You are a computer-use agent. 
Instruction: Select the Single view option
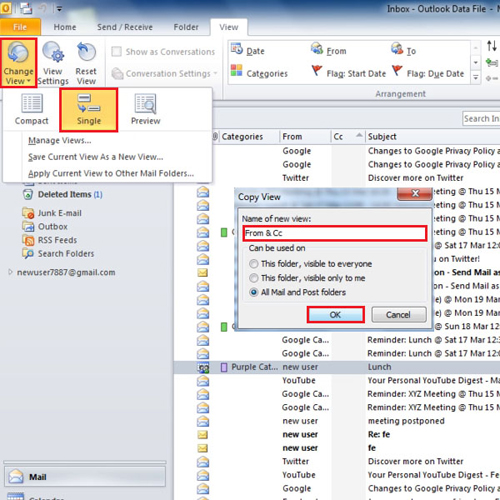pyautogui.click(x=89, y=110)
